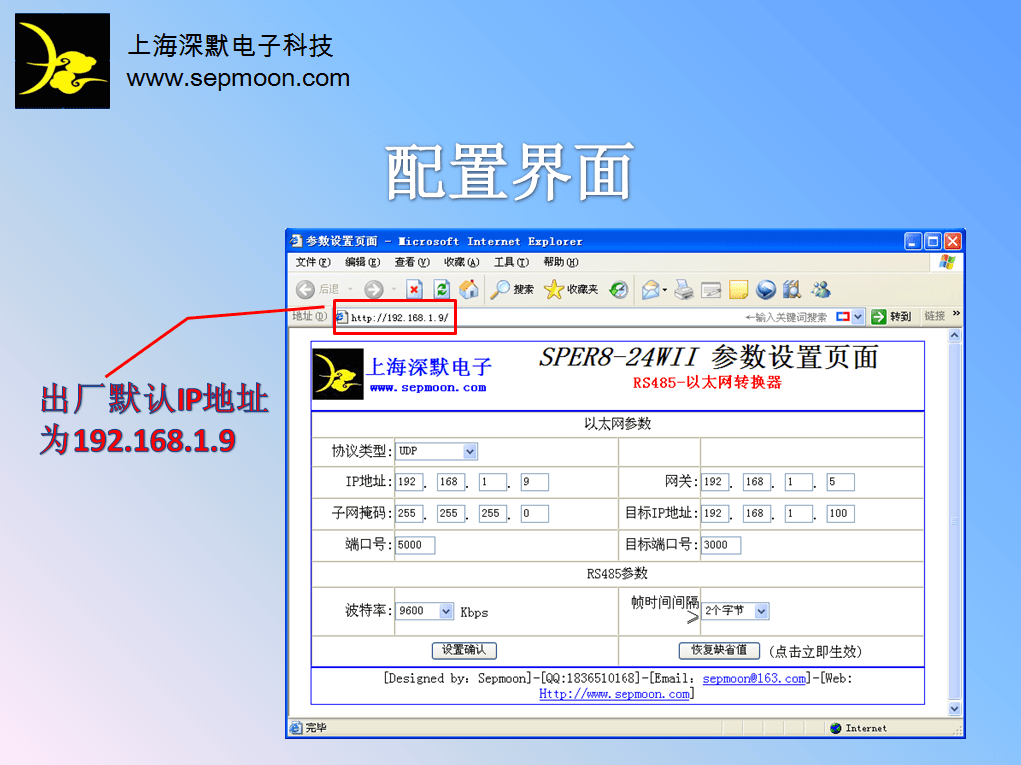This screenshot has width=1021, height=765.
Task: Click the Print icon in toolbar
Action: (684, 290)
